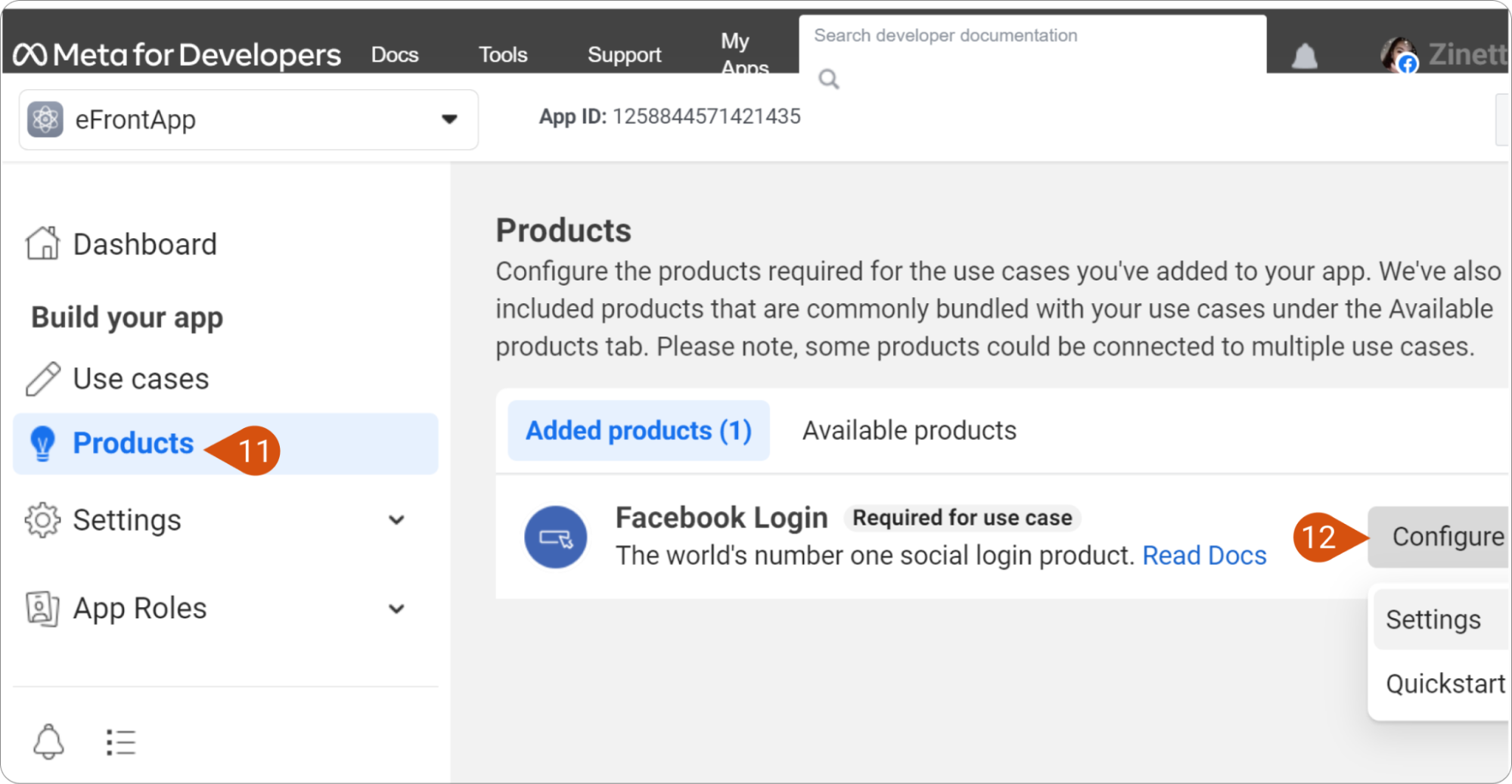1512x784 pixels.
Task: Click the Facebook Login product icon
Action: tap(556, 538)
